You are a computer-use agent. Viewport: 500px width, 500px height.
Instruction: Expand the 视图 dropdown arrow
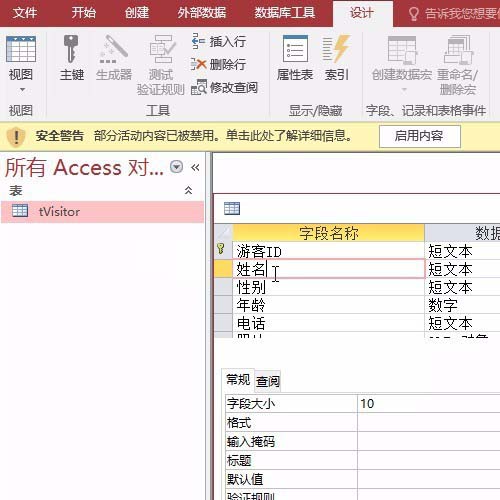22,89
